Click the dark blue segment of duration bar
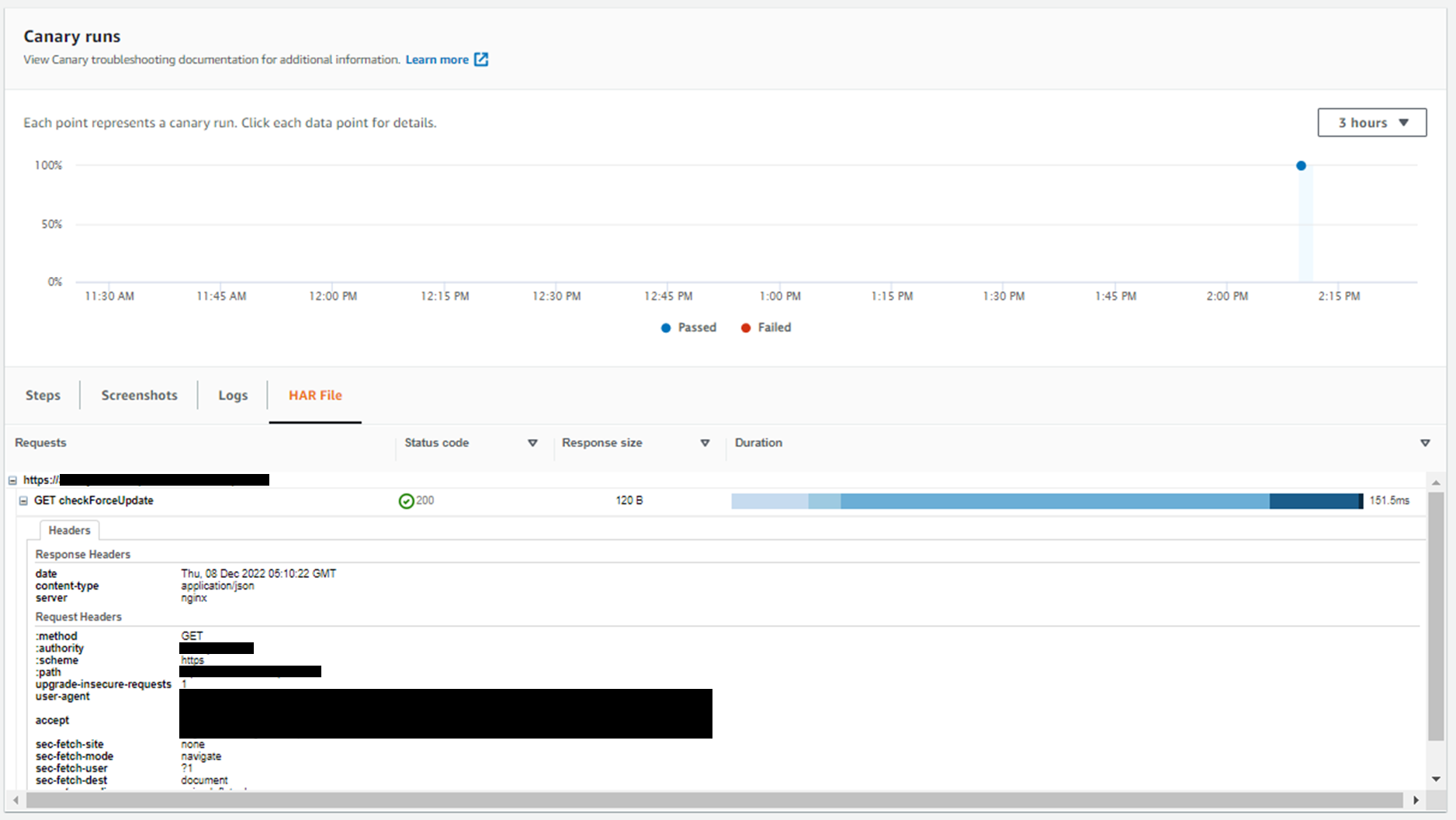The width and height of the screenshot is (1456, 820). tap(1316, 501)
